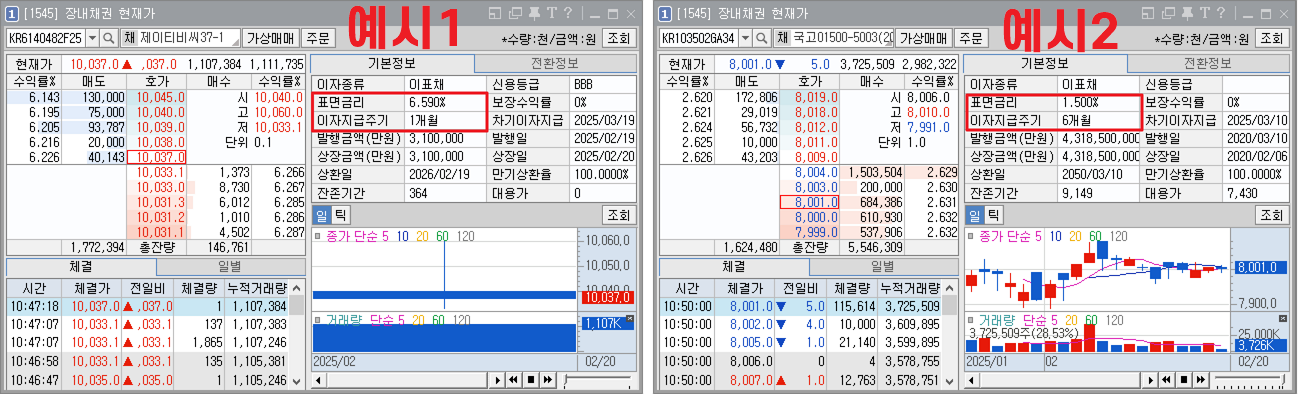The width and height of the screenshot is (1301, 394).
Task: Toggle 거래량 단순 indicator marker in left chart
Action: pos(318,320)
